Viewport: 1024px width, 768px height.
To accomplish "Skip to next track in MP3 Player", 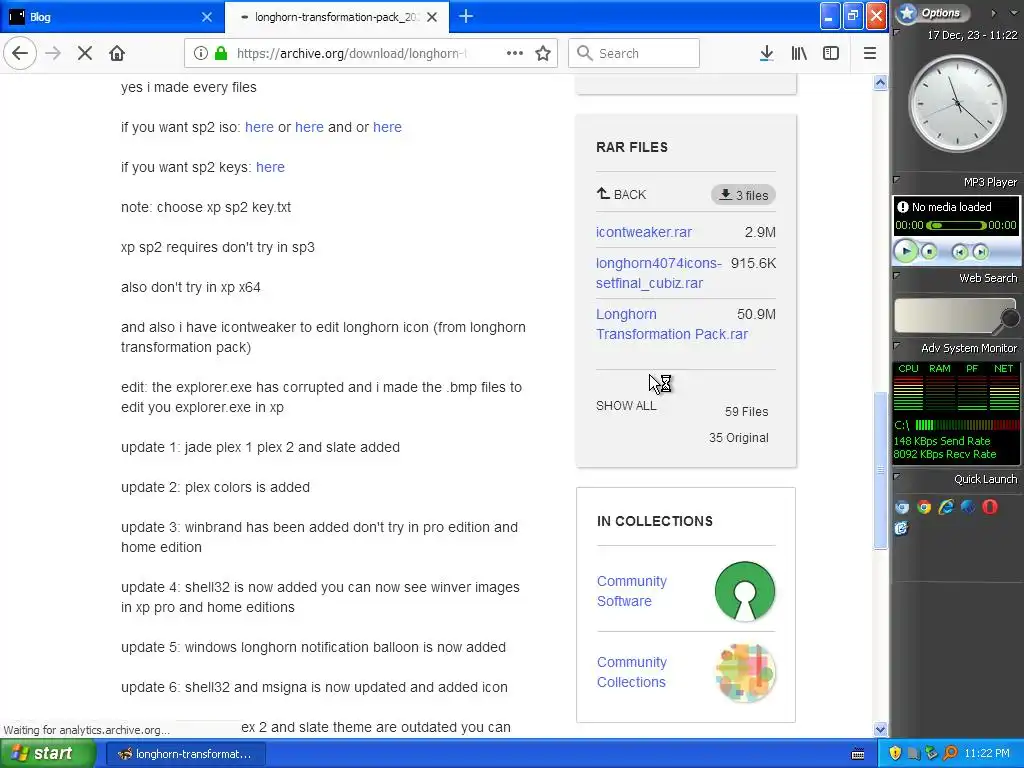I will coord(980,251).
